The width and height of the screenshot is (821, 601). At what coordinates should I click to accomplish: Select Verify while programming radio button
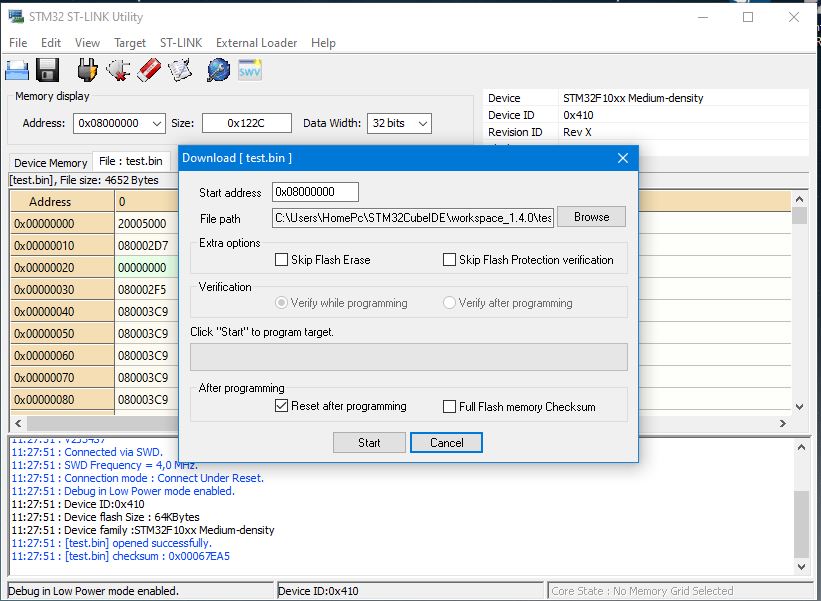pos(281,303)
